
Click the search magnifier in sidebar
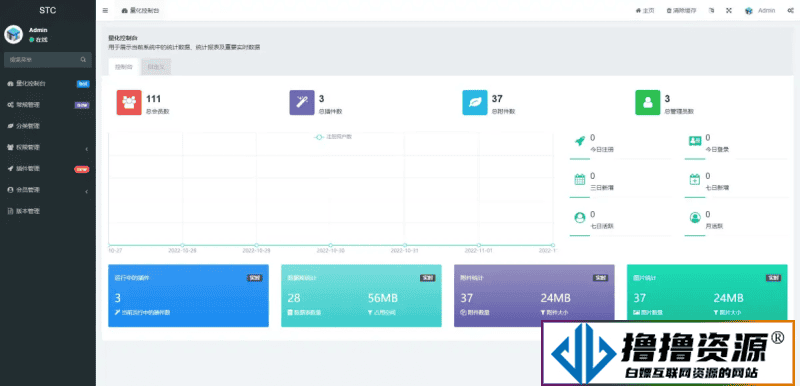click(83, 60)
